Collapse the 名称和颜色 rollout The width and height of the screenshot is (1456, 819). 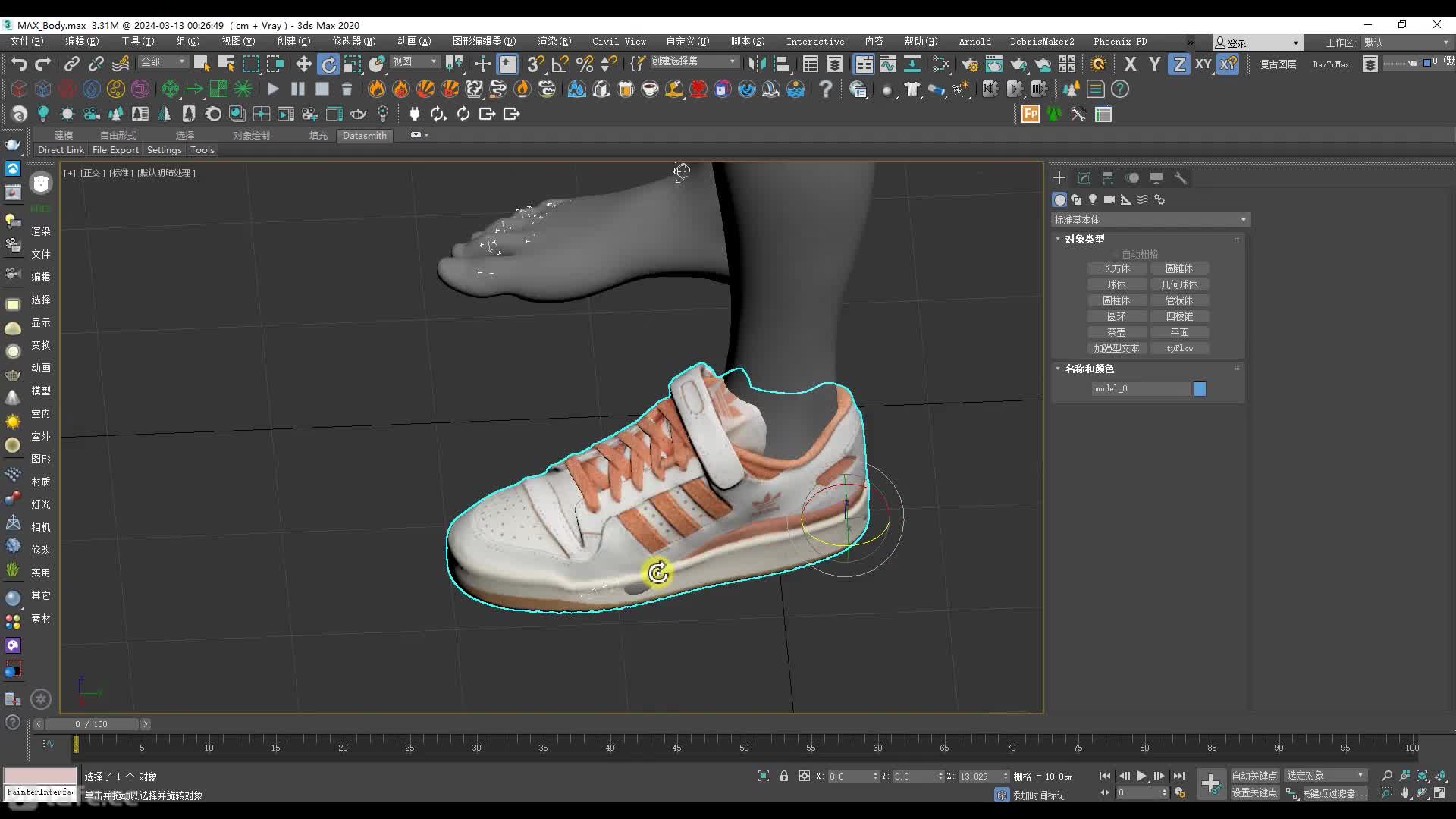[x=1090, y=369]
